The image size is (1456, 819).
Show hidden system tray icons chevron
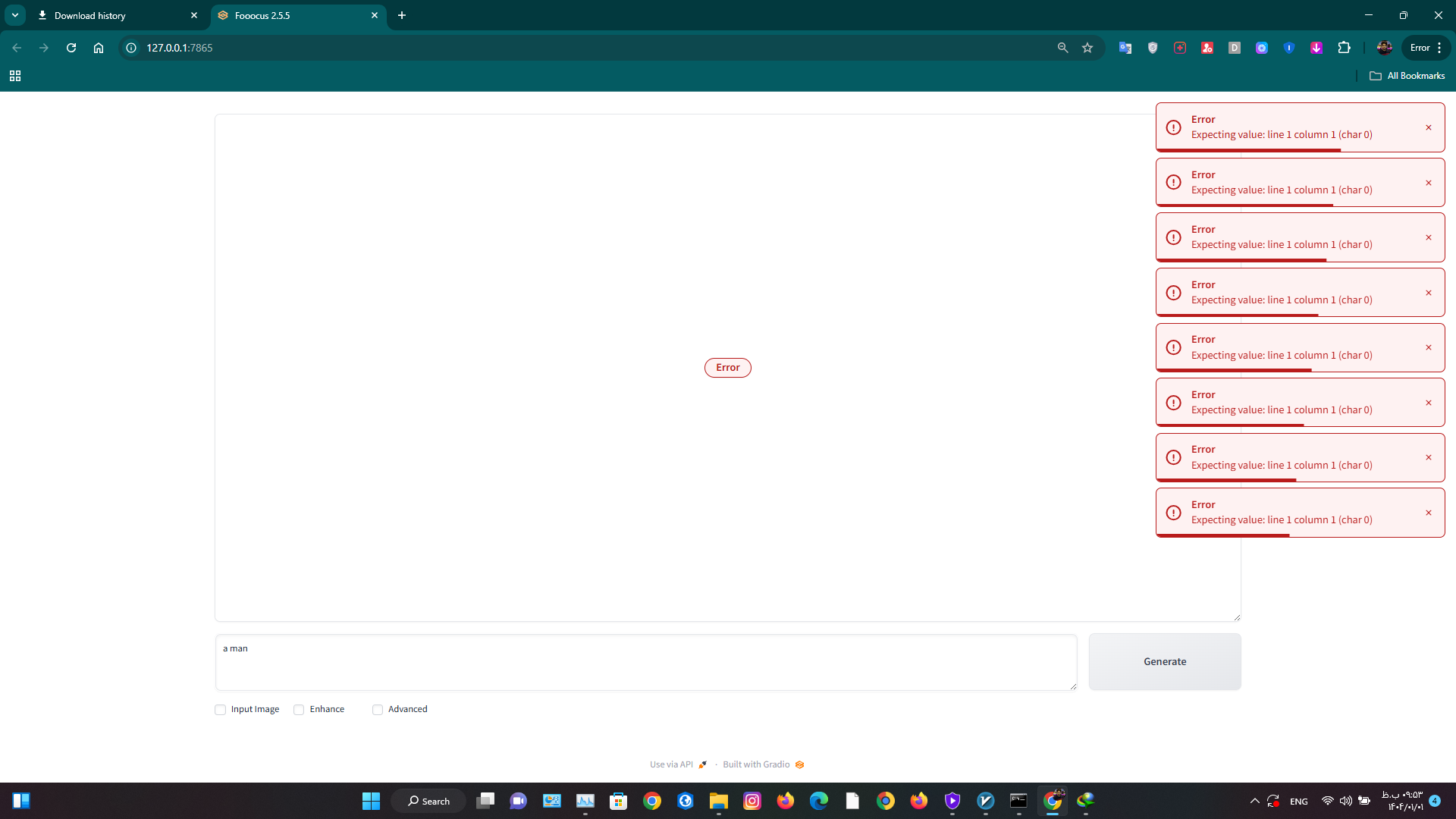pos(1254,801)
